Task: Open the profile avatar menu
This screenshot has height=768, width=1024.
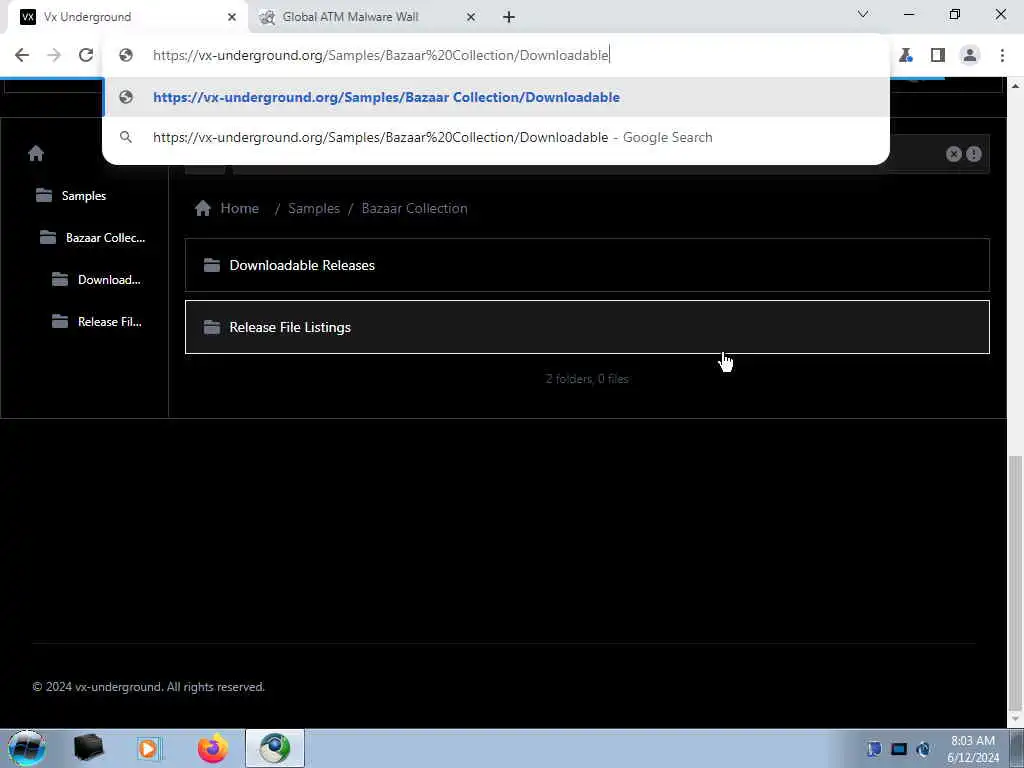Action: (970, 56)
